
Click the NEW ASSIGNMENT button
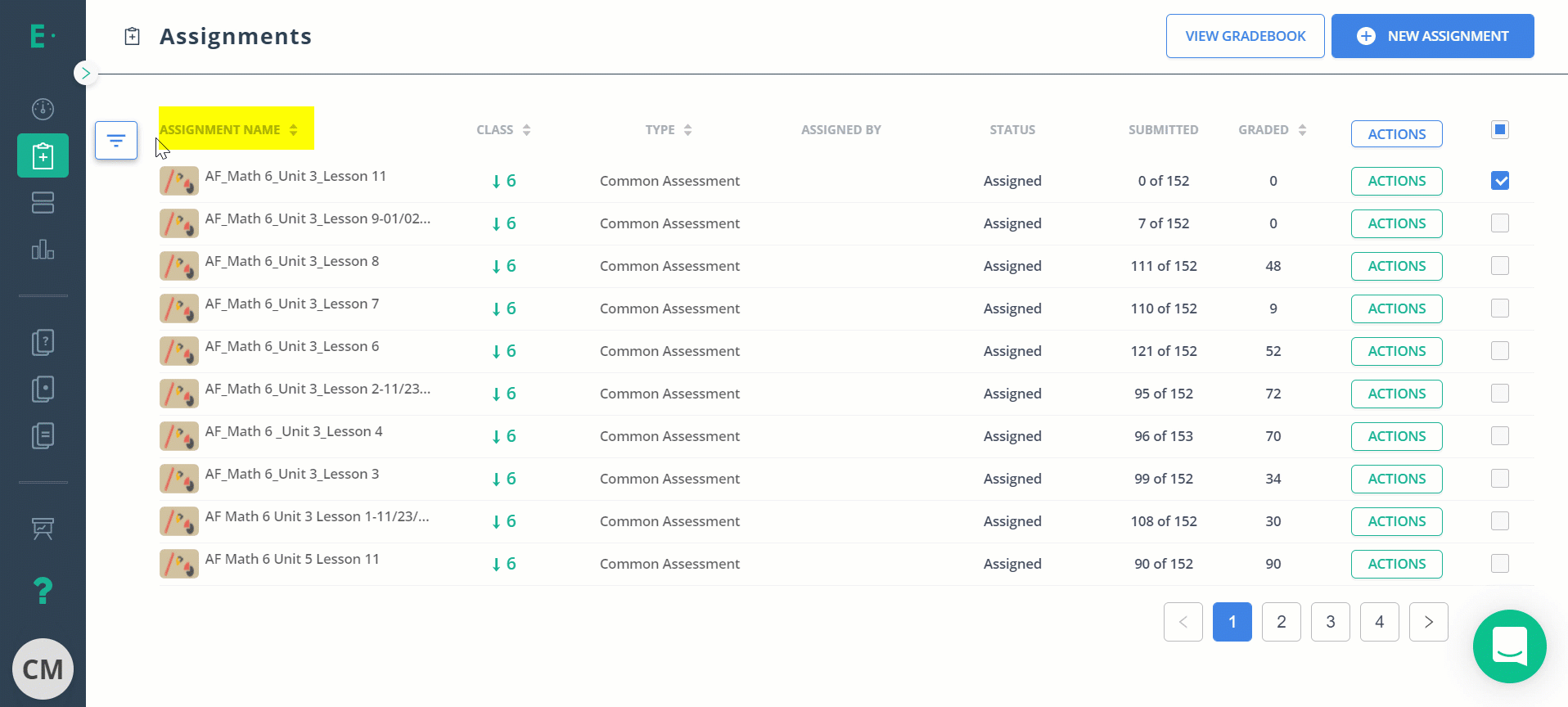click(1432, 36)
